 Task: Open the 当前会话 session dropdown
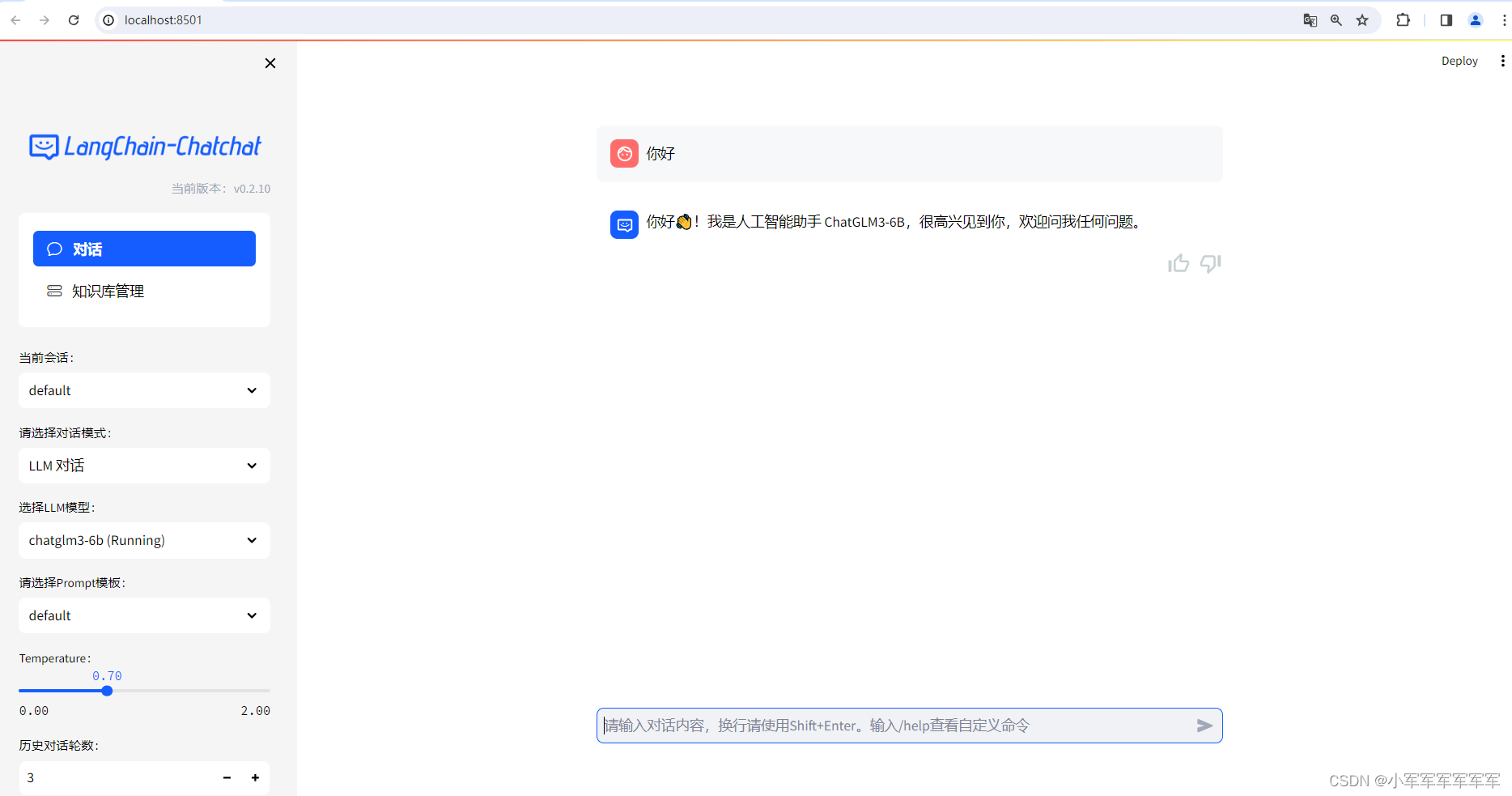click(x=144, y=390)
